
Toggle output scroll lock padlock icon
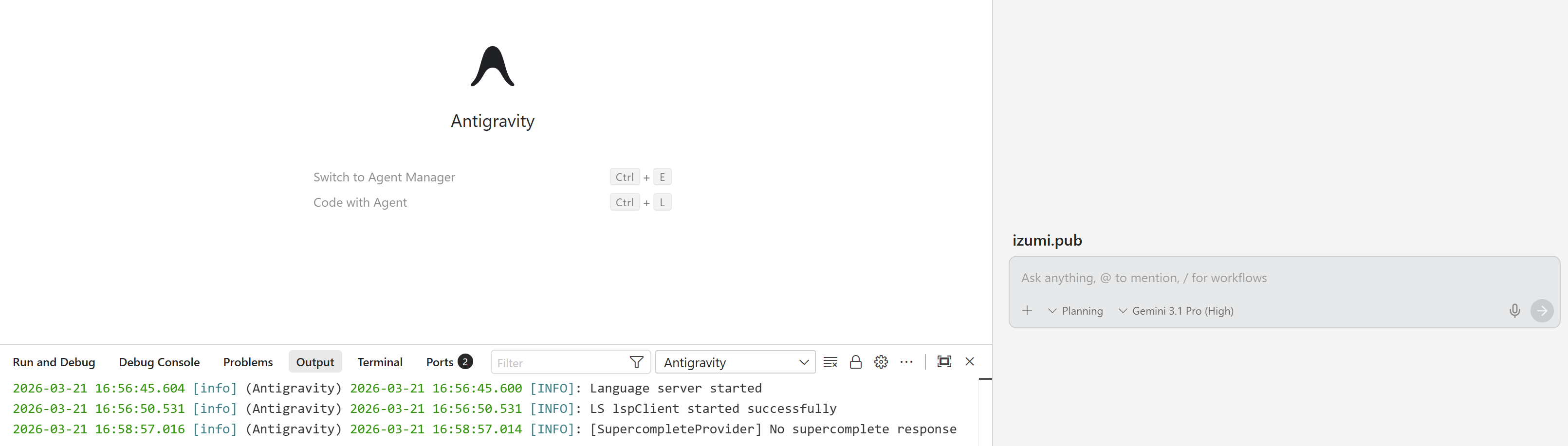pos(855,362)
